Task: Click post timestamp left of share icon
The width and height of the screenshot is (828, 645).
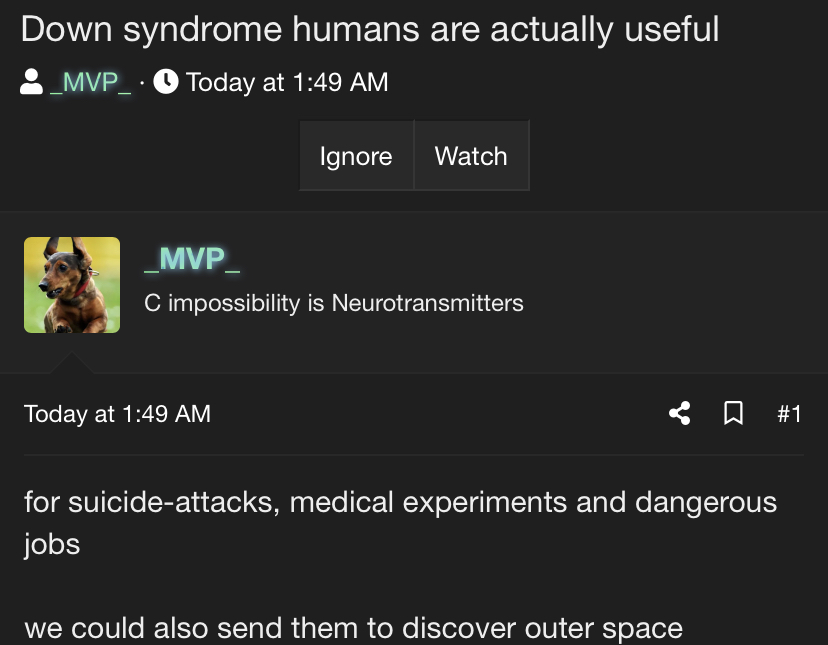Action: [117, 414]
